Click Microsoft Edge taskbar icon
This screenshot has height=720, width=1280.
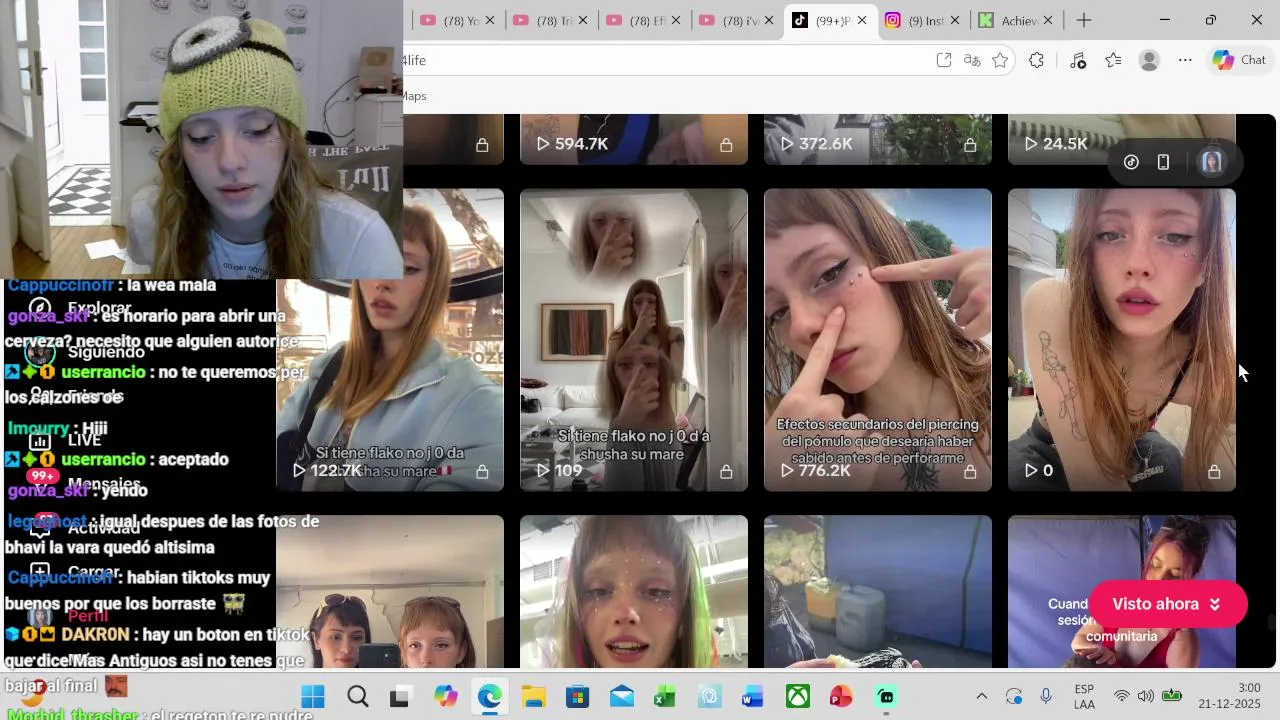pos(489,696)
